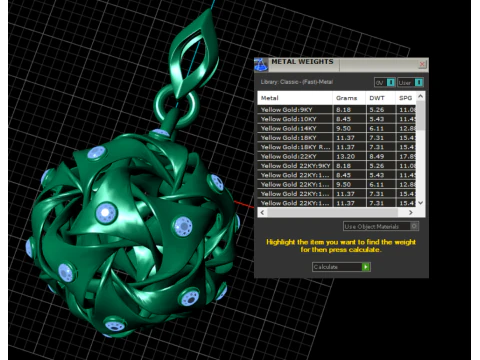Click the 8.49 DWT cell
This screenshot has height=360, width=480.
[x=381, y=156]
